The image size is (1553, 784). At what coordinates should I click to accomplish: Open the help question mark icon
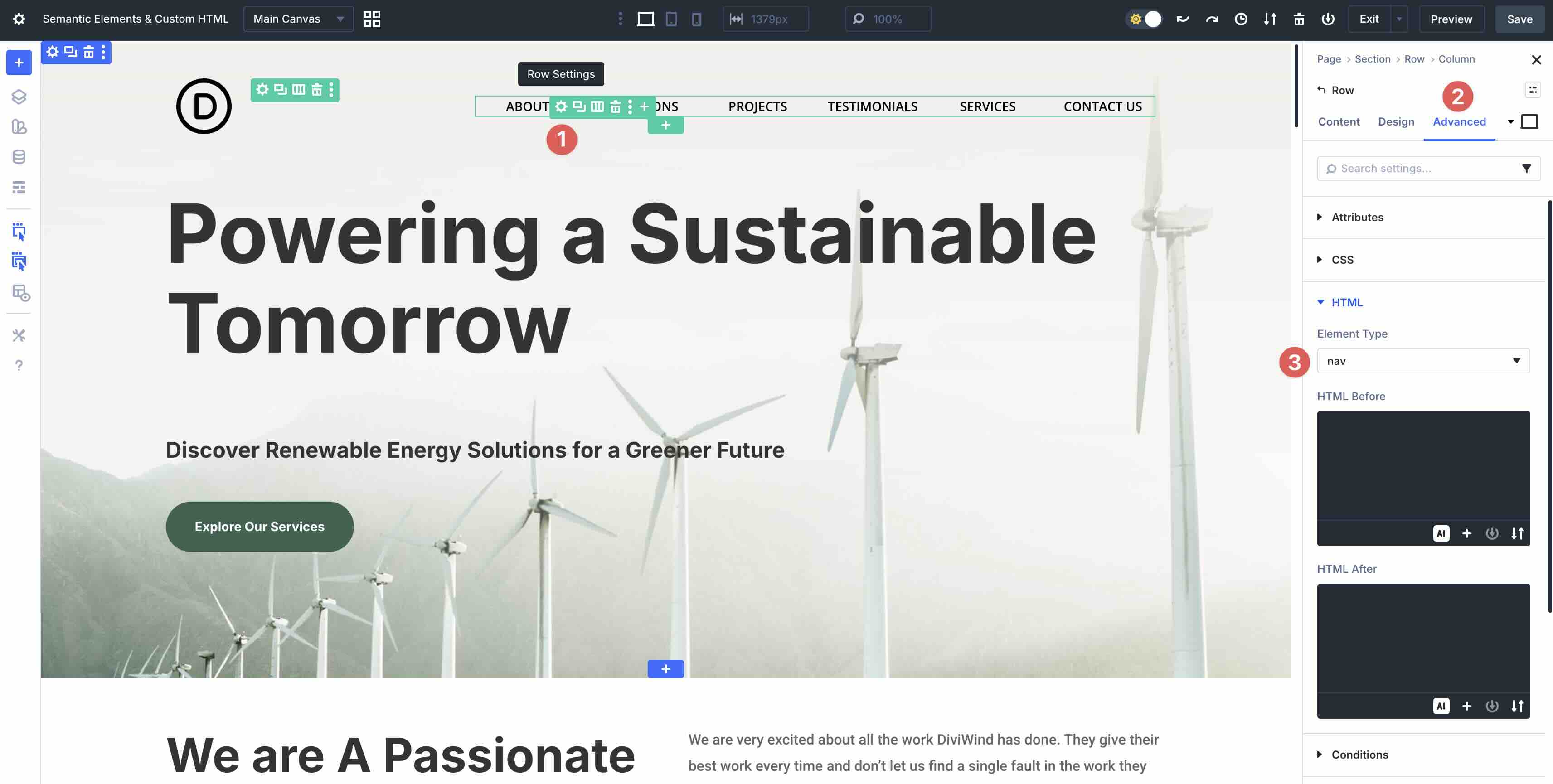pos(19,365)
